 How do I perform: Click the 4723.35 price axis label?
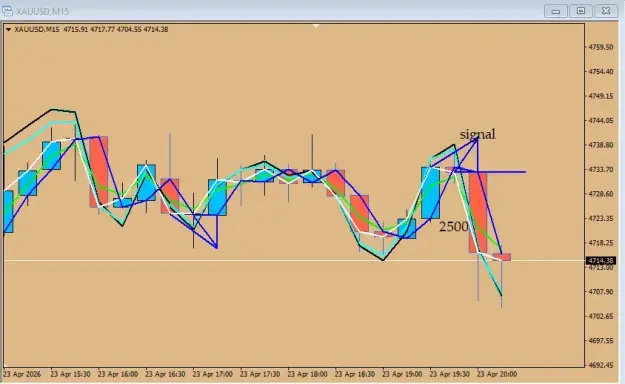(601, 219)
